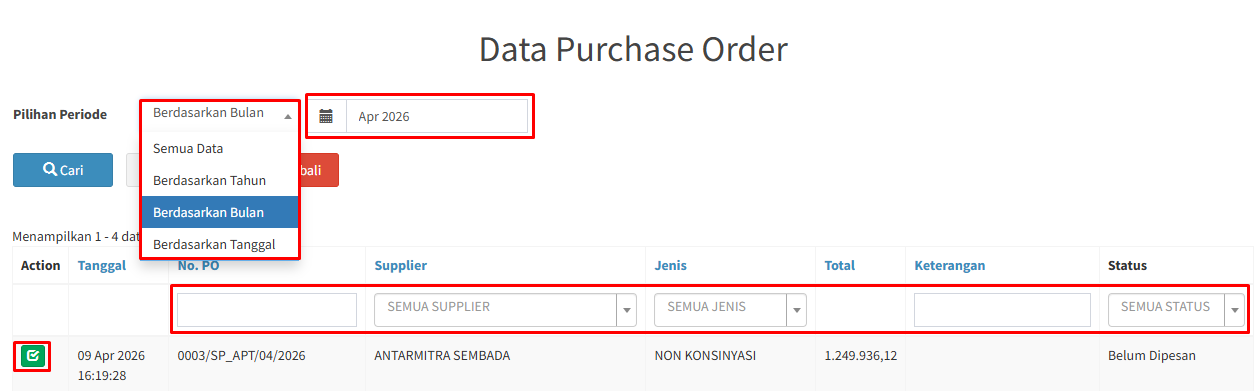
Task: Collapse the Berdasarkan Bulan dropdown arrow
Action: coord(288,115)
